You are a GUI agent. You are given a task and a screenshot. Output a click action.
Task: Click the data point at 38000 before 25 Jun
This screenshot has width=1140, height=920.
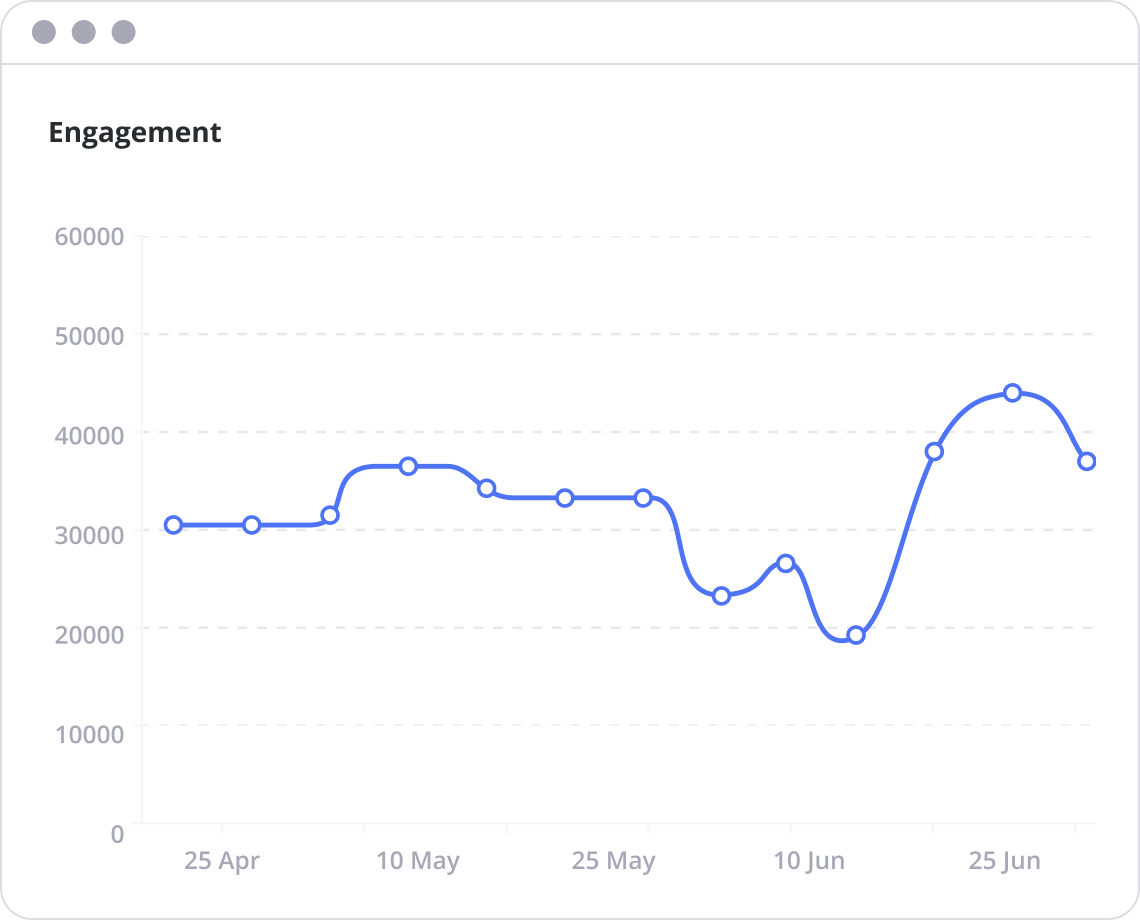(935, 449)
